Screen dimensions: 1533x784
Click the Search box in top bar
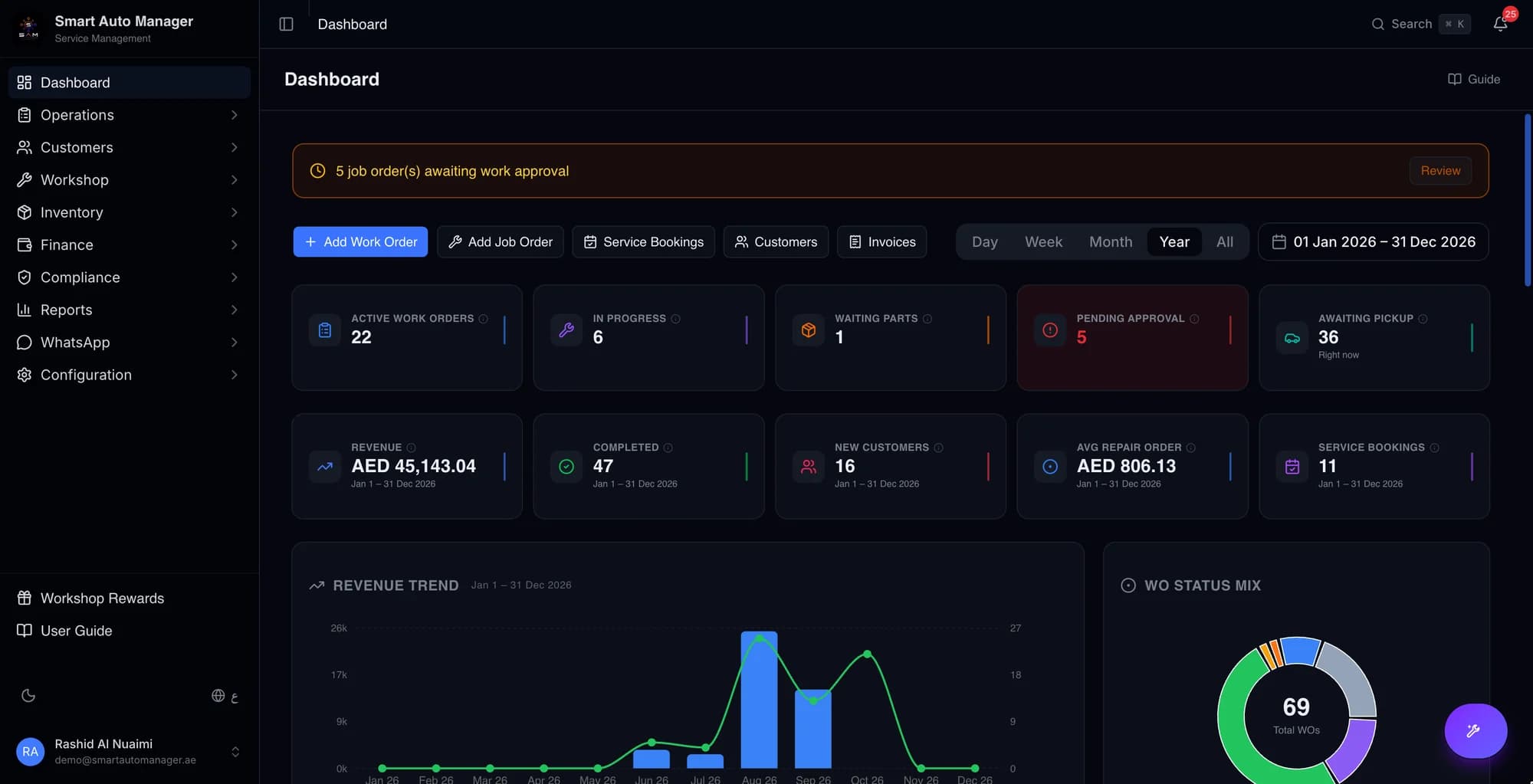pos(1420,24)
